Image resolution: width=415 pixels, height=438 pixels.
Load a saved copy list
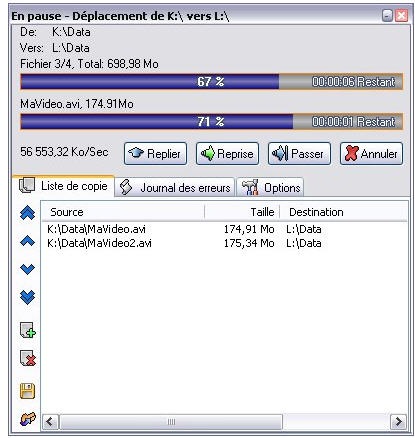coord(28,419)
